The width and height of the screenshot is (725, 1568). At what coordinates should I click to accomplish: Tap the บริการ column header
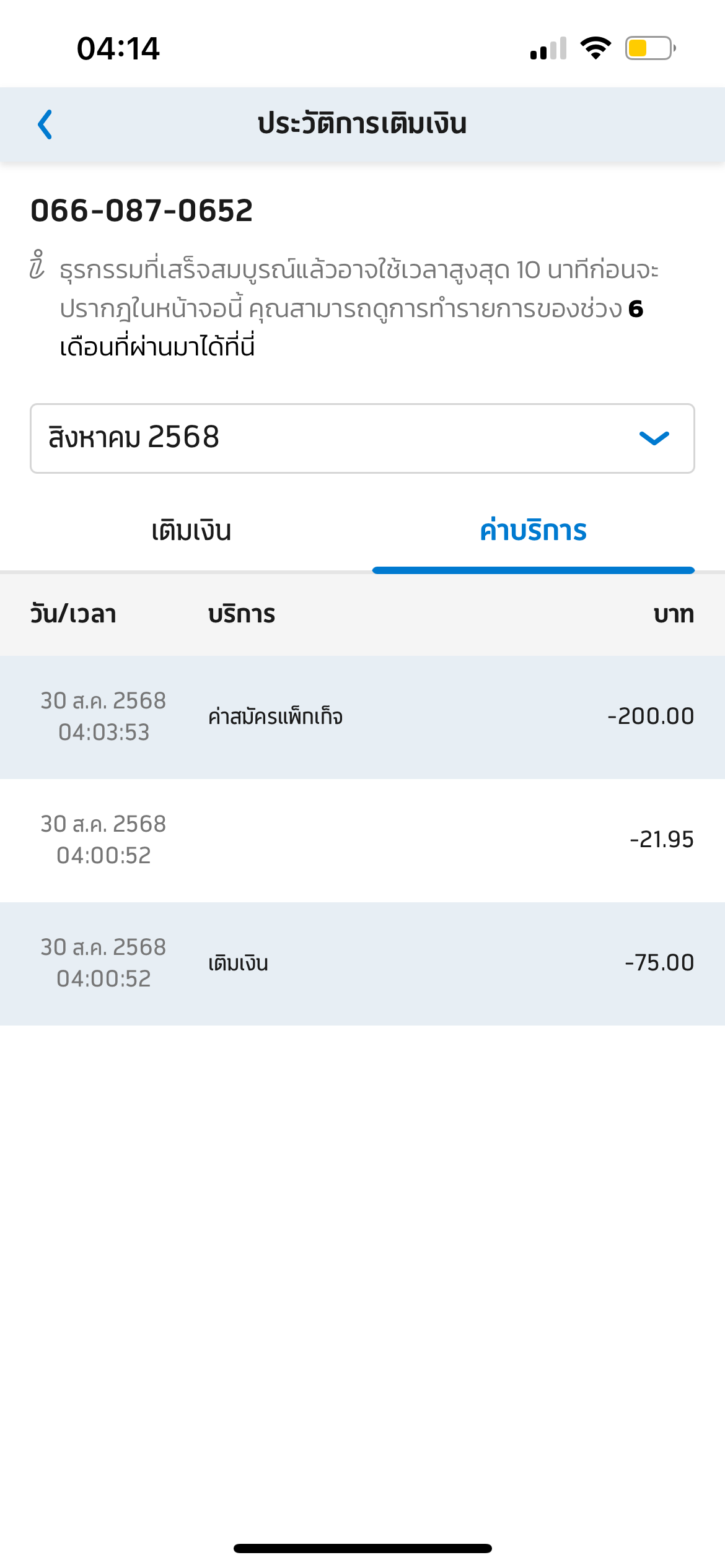(242, 614)
